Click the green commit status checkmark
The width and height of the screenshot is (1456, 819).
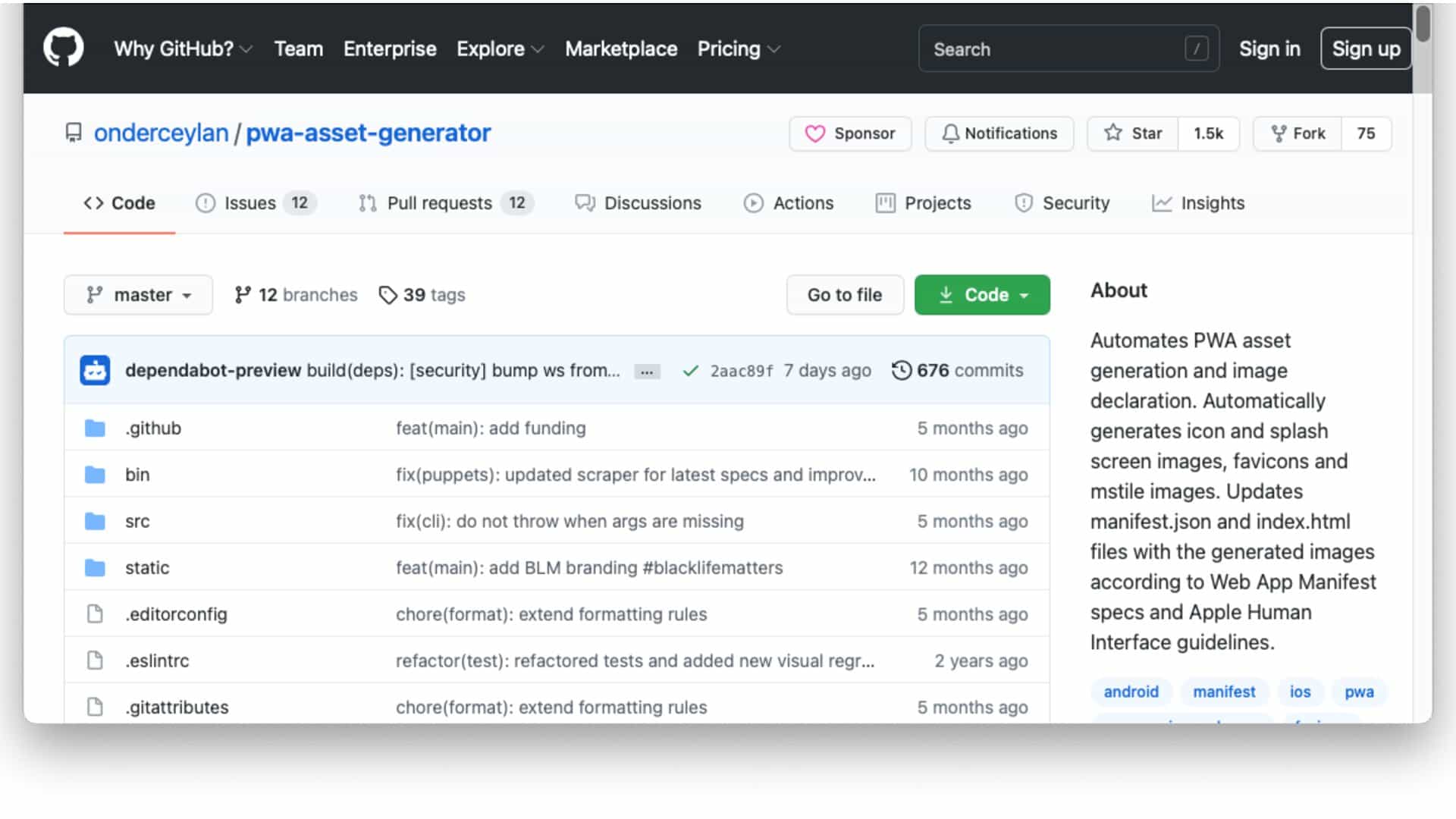[x=690, y=371]
